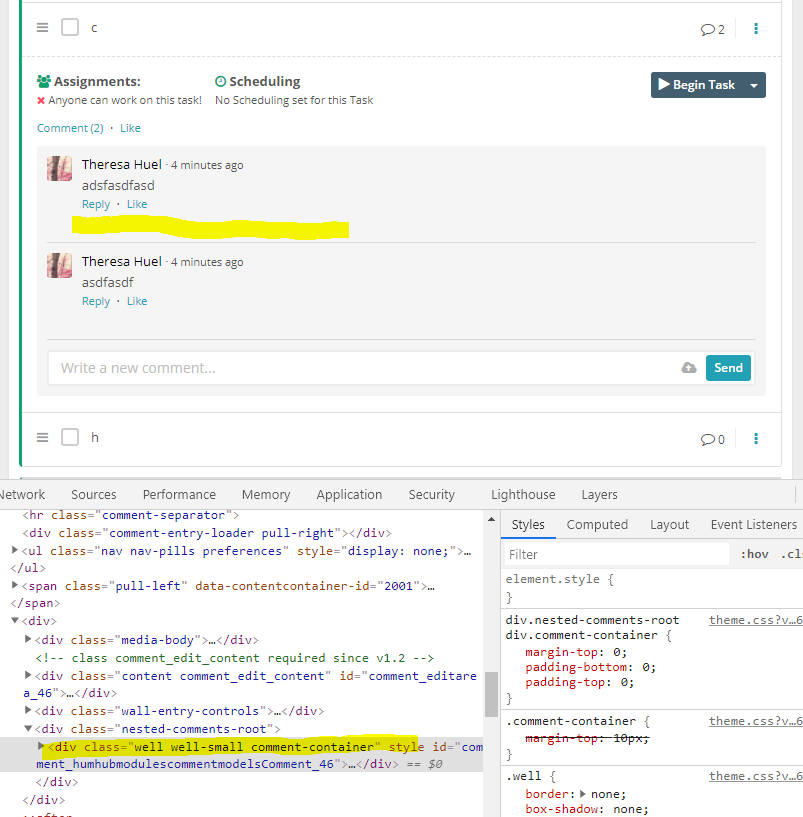Open the Memory tab in DevTools
Screen dimensions: 803x817
click(266, 494)
